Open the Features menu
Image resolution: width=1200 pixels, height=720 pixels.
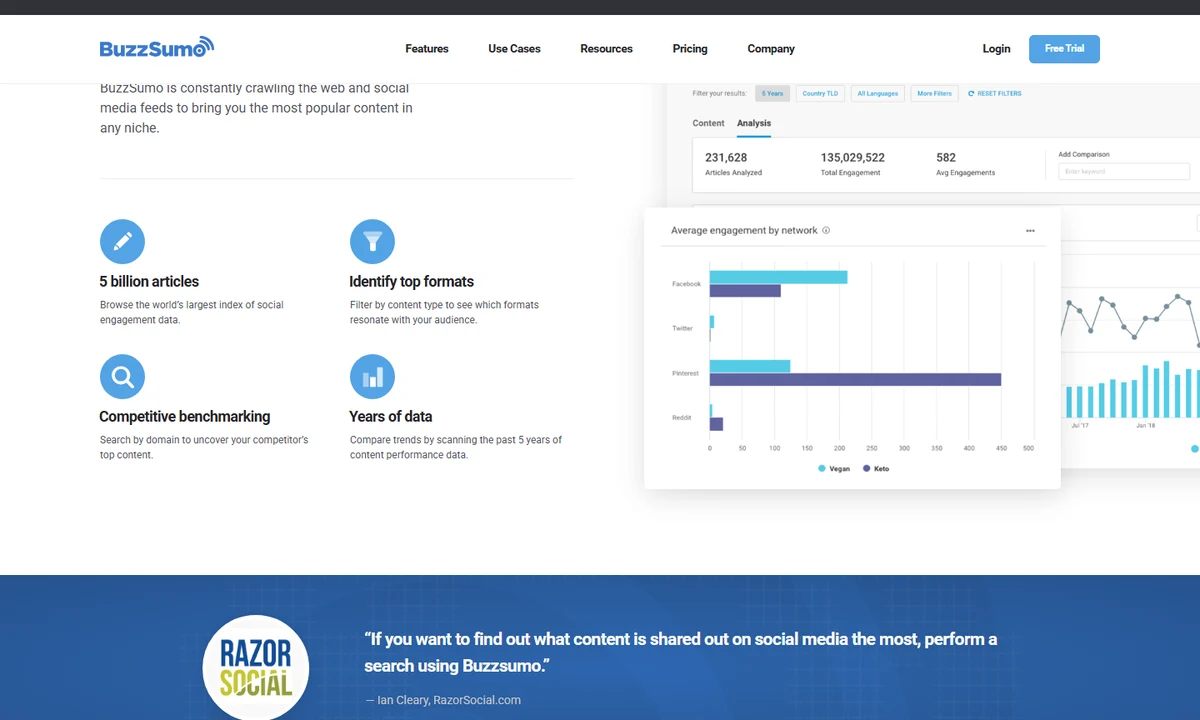(427, 49)
